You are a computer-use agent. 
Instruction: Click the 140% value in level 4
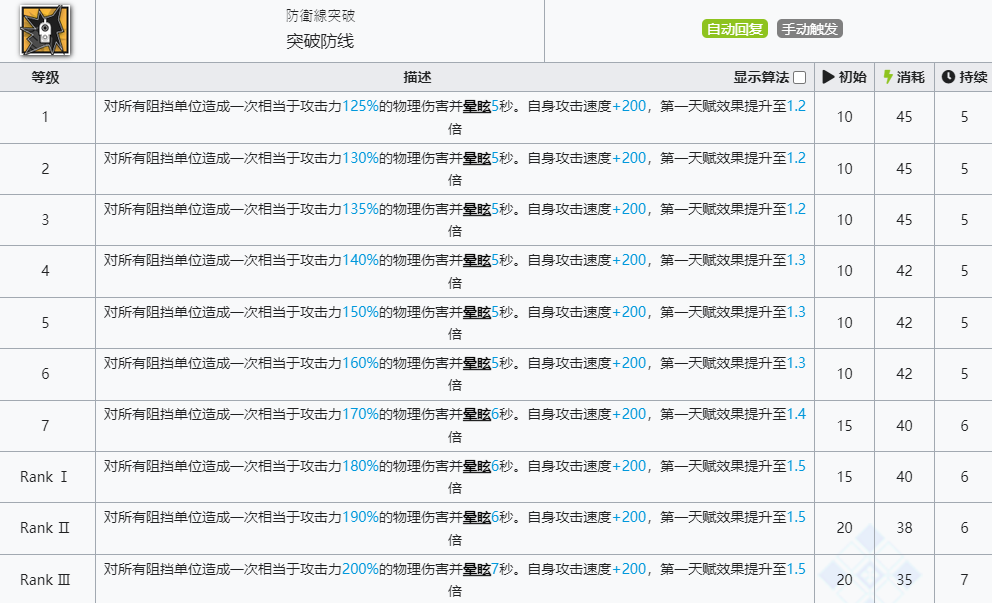pos(361,260)
